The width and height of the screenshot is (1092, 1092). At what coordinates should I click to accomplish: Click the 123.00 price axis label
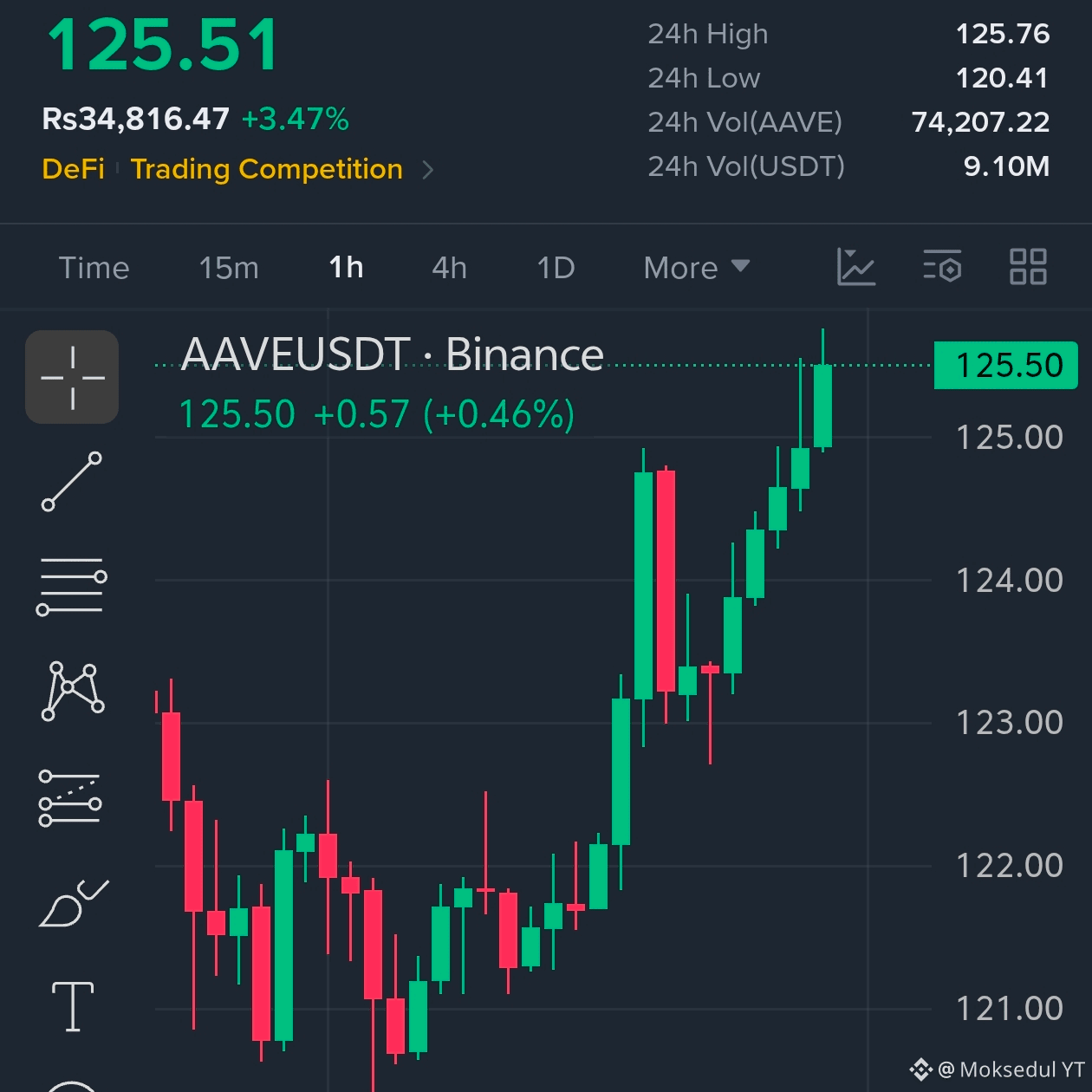coord(1009,723)
